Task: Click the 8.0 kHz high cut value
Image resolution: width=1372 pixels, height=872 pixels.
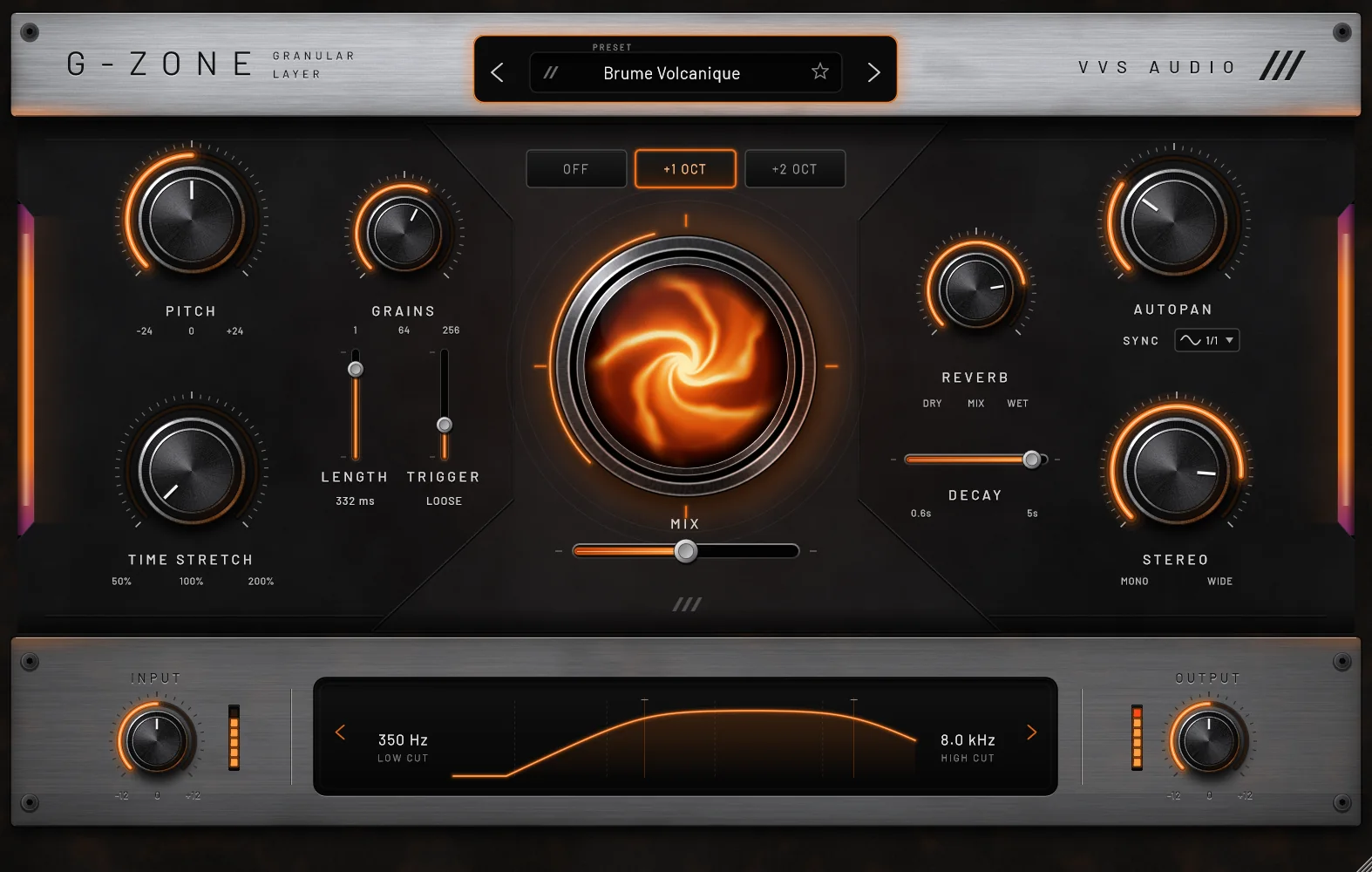Action: coord(968,739)
